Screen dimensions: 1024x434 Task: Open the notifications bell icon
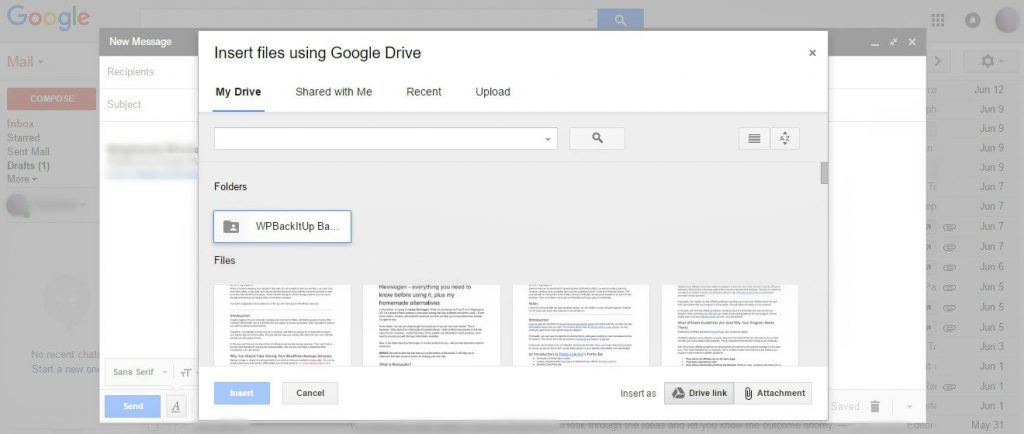coord(972,20)
